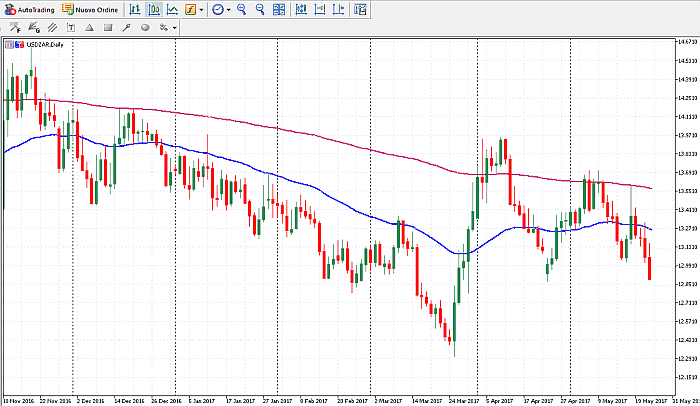Select the text label tool

click(72, 27)
